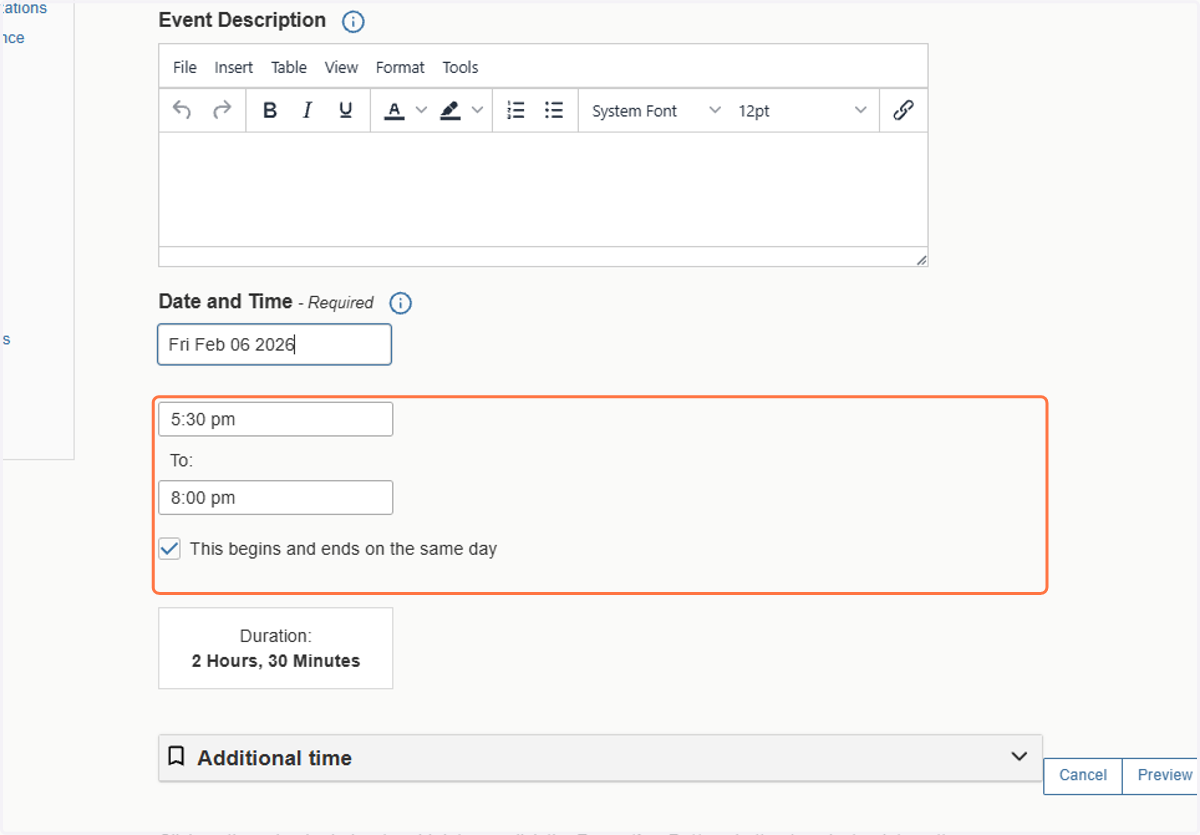Viewport: 1200px width, 835px height.
Task: Open the Format menu in editor
Action: pos(400,67)
